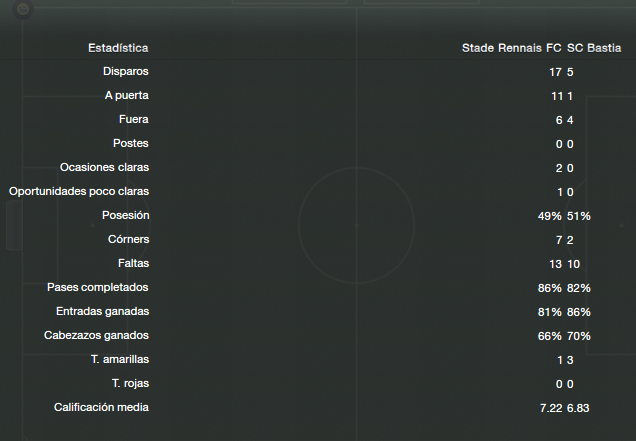The width and height of the screenshot is (636, 441).
Task: Select the SC Bastia column header
Action: (x=594, y=48)
